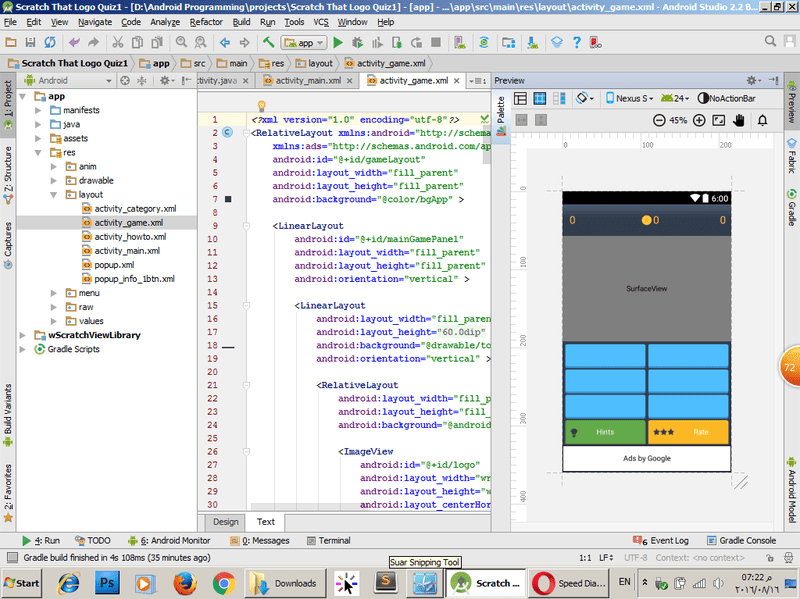Click the Make Project hammer icon
The image size is (800, 599).
[269, 43]
